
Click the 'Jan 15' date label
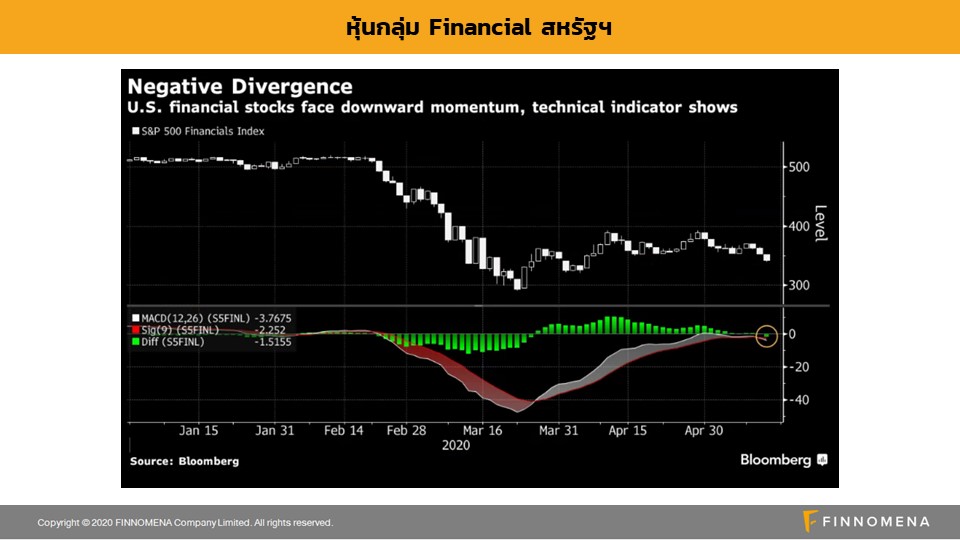click(x=198, y=431)
